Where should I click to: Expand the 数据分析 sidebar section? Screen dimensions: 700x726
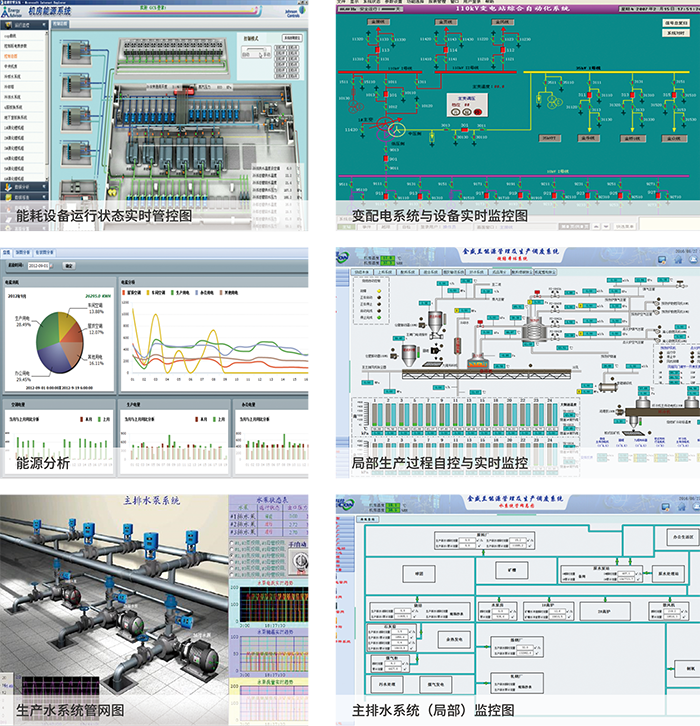coord(20,185)
